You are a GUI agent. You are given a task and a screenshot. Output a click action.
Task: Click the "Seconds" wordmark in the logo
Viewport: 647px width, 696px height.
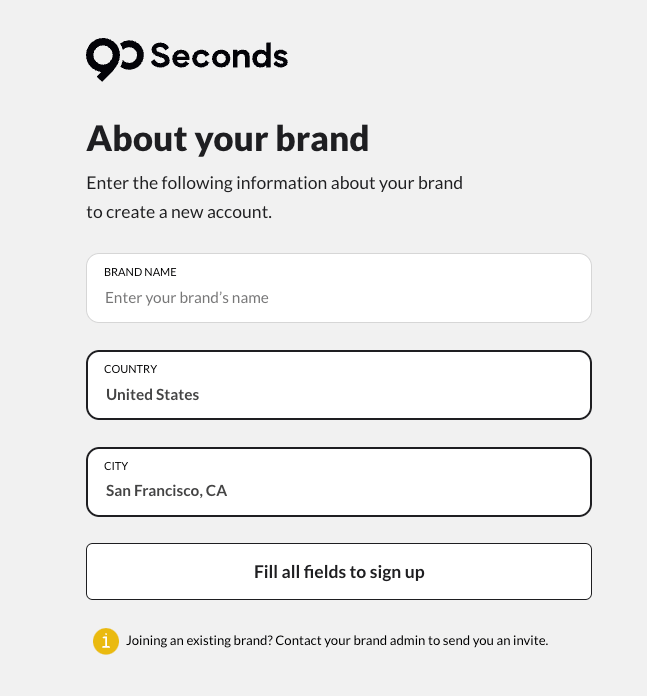(219, 57)
